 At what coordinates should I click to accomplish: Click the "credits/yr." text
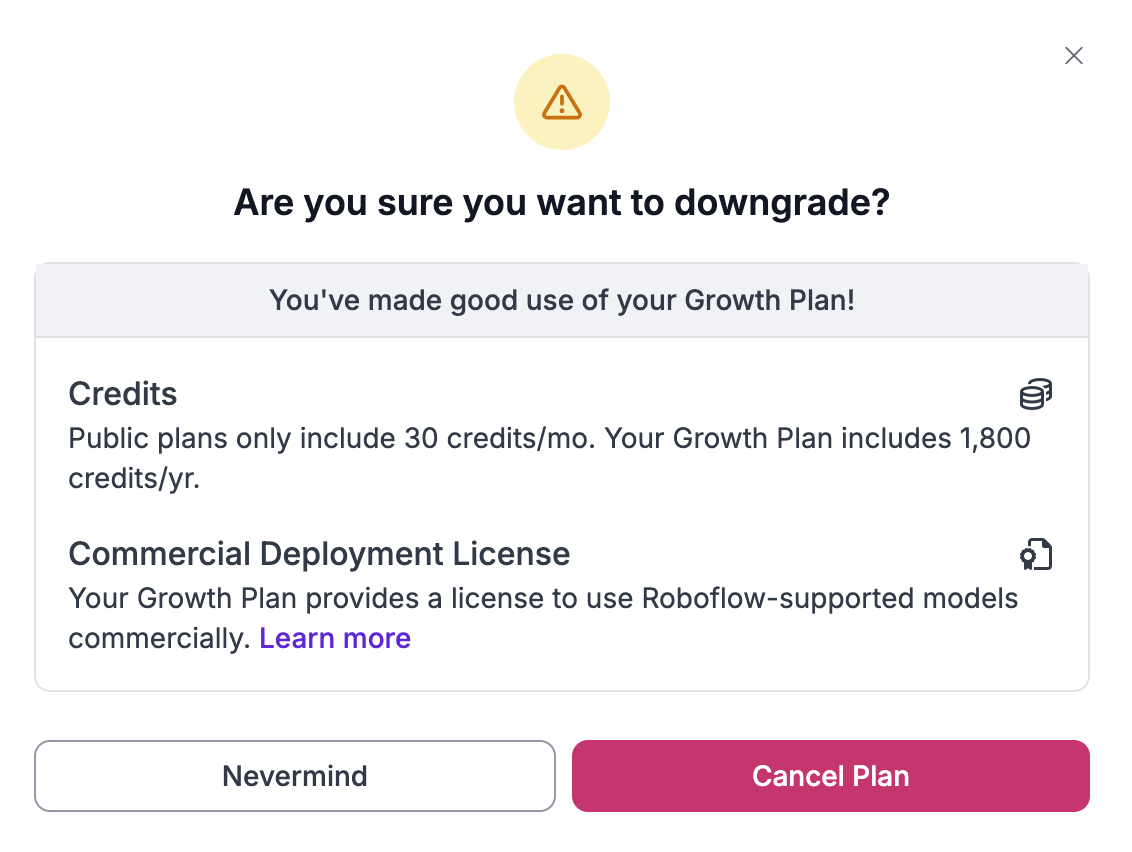pyautogui.click(x=134, y=479)
